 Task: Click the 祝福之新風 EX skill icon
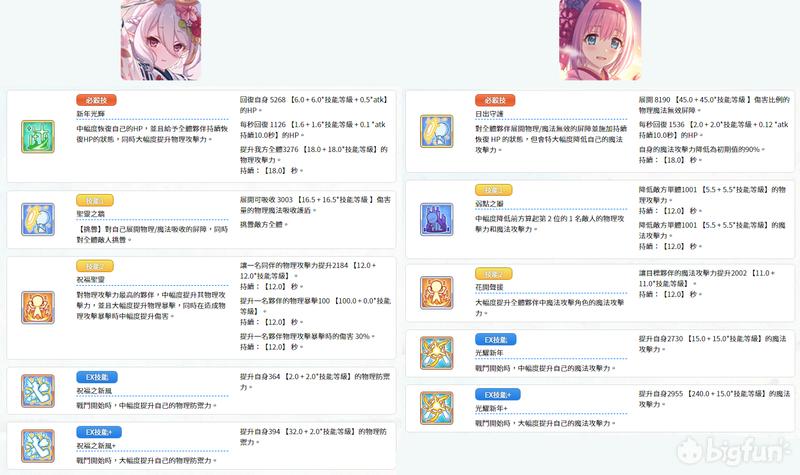point(38,391)
